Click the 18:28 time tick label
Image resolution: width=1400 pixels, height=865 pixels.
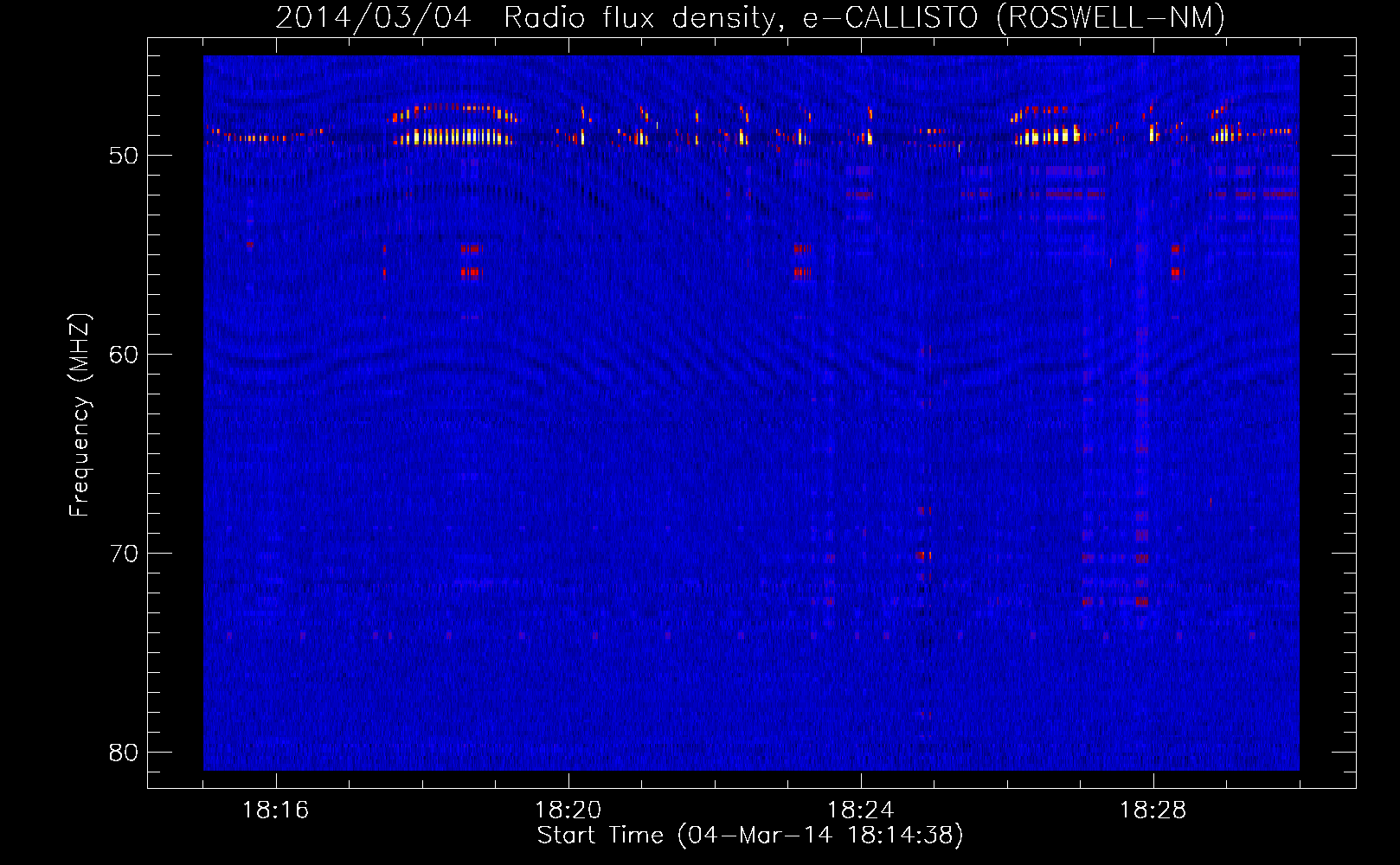pos(1153,811)
